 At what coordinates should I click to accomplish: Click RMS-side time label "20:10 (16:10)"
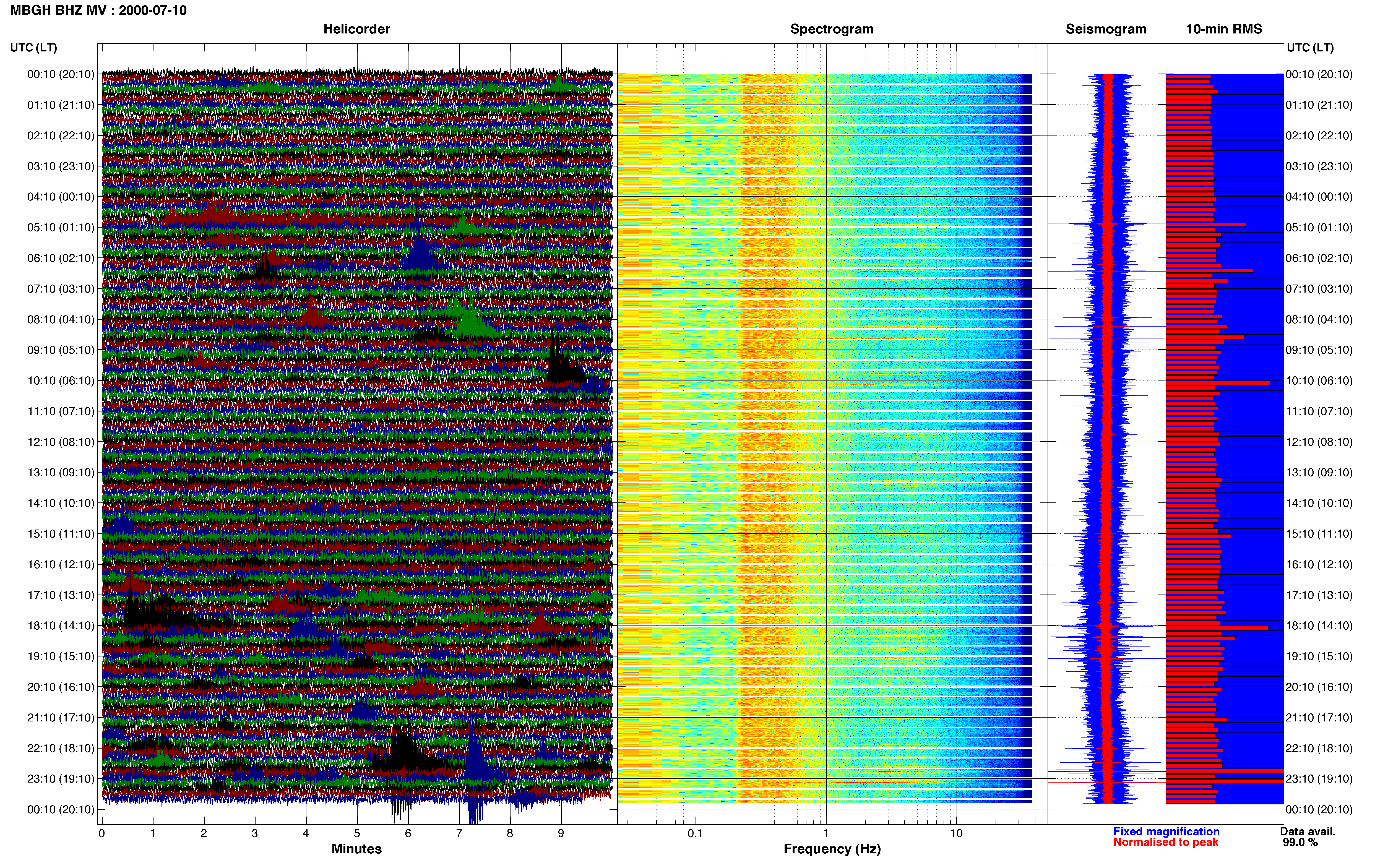click(1319, 687)
